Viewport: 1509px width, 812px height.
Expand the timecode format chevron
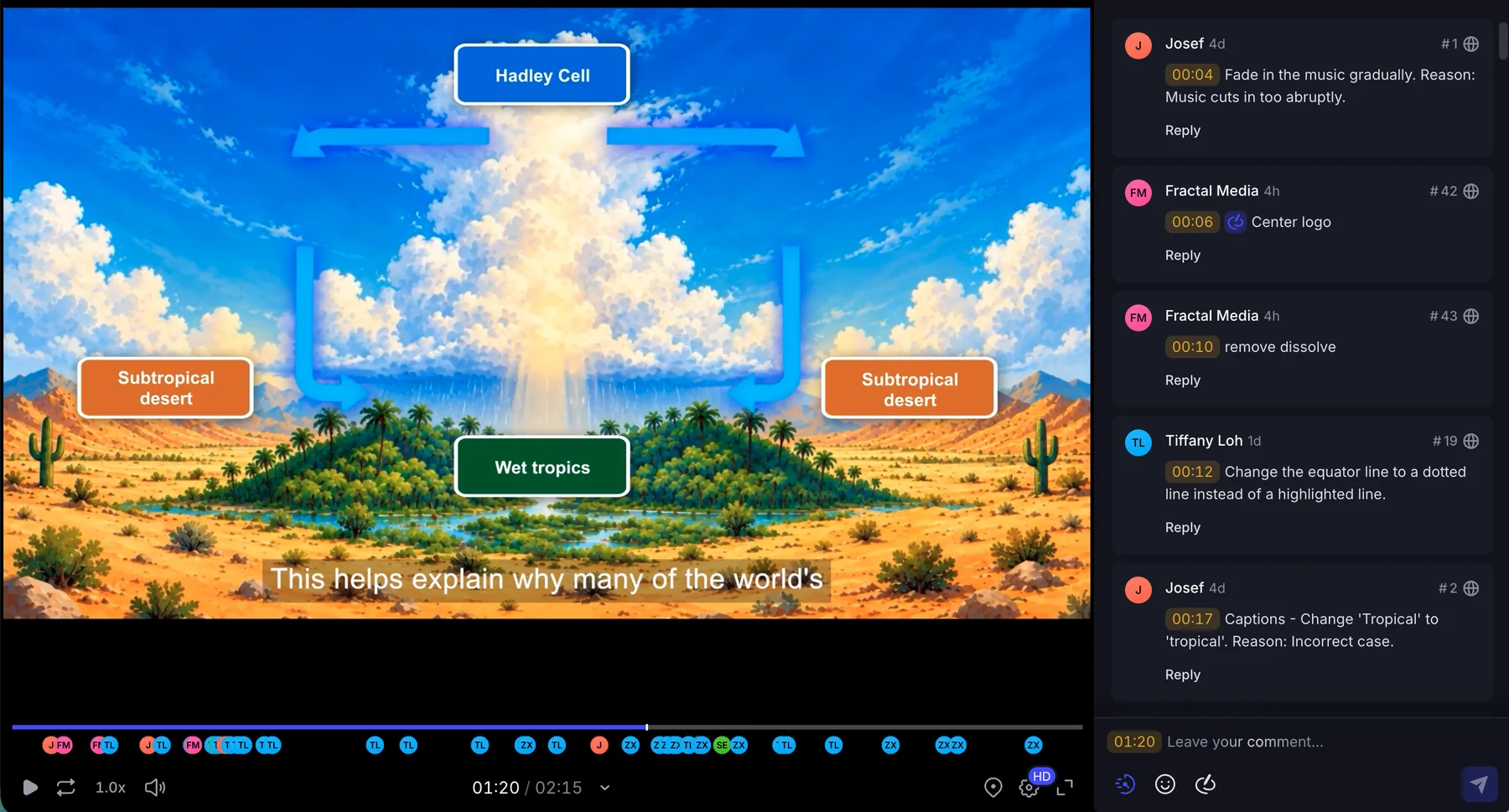click(x=605, y=788)
